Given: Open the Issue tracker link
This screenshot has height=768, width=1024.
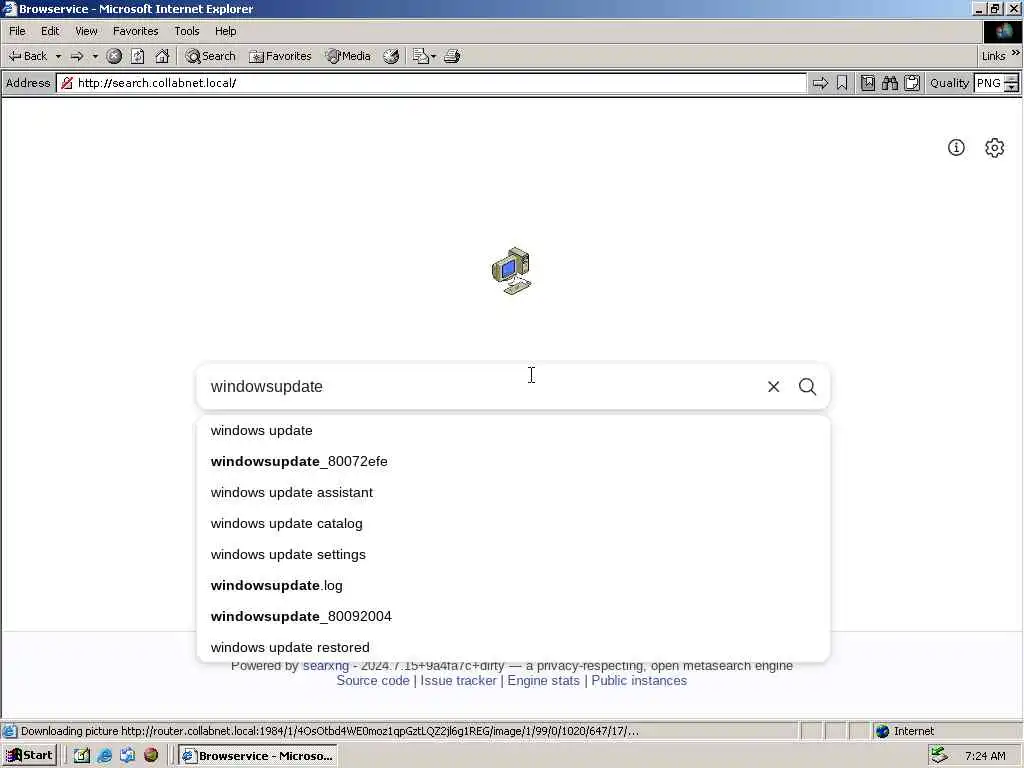Looking at the screenshot, I should point(458,680).
